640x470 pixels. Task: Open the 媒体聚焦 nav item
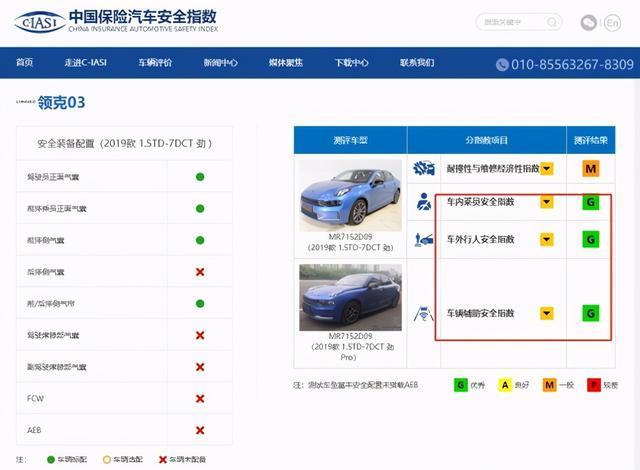coord(286,62)
